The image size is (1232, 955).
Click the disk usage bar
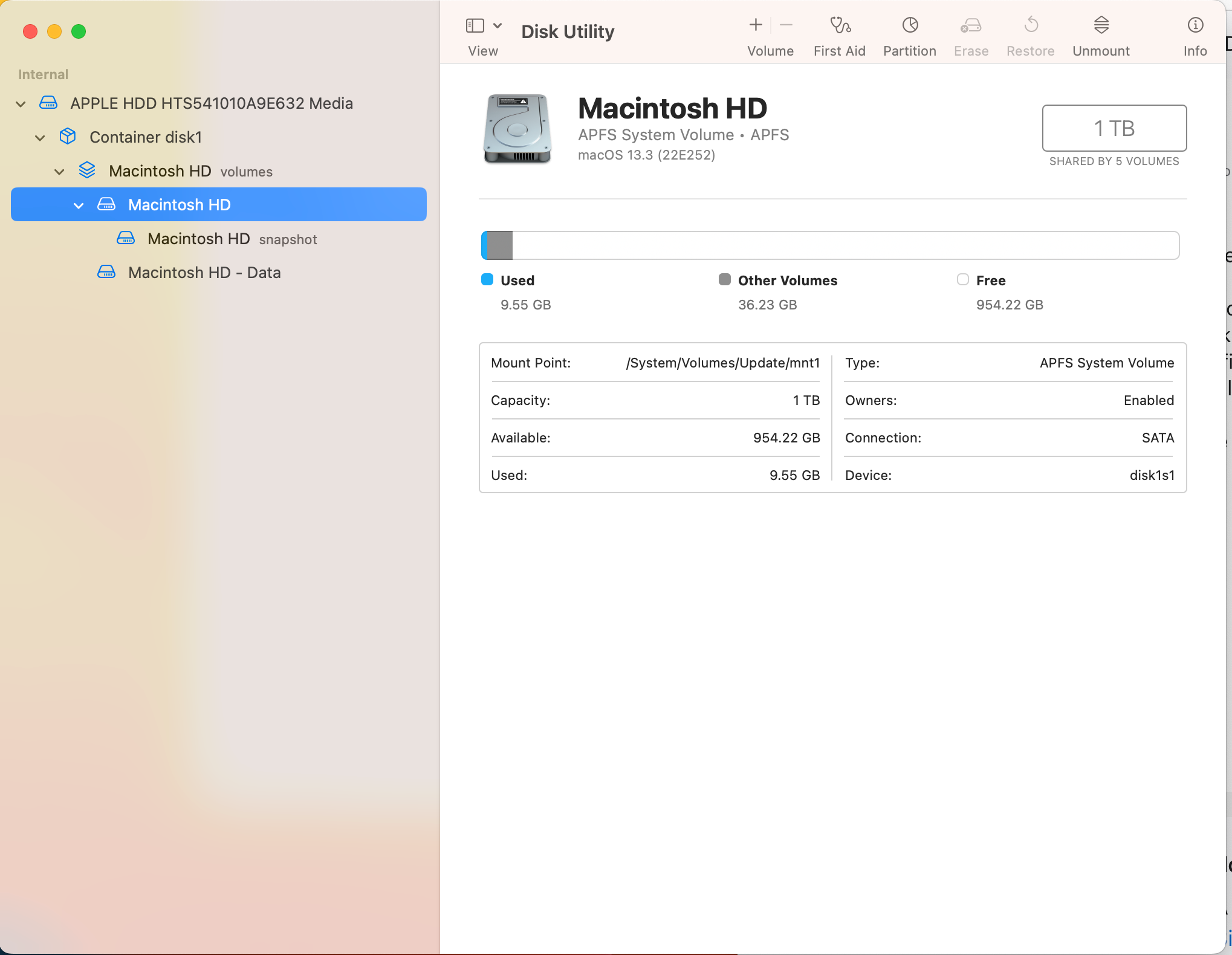coord(830,245)
